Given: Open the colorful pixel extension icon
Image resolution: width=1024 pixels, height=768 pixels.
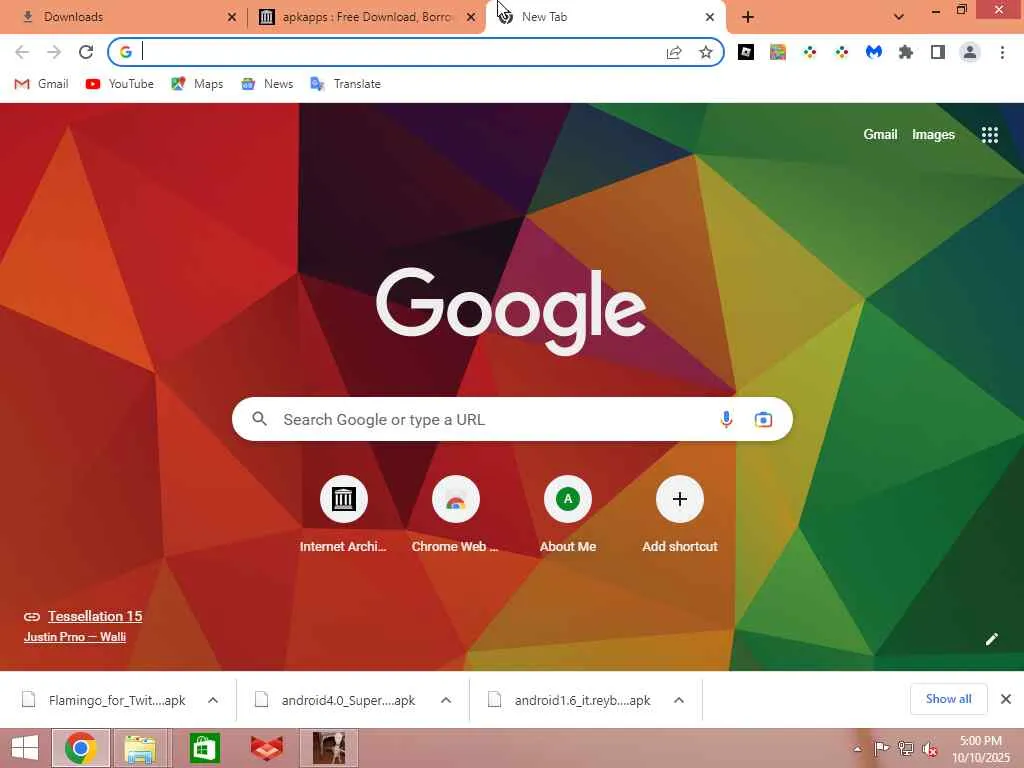Looking at the screenshot, I should pos(778,52).
